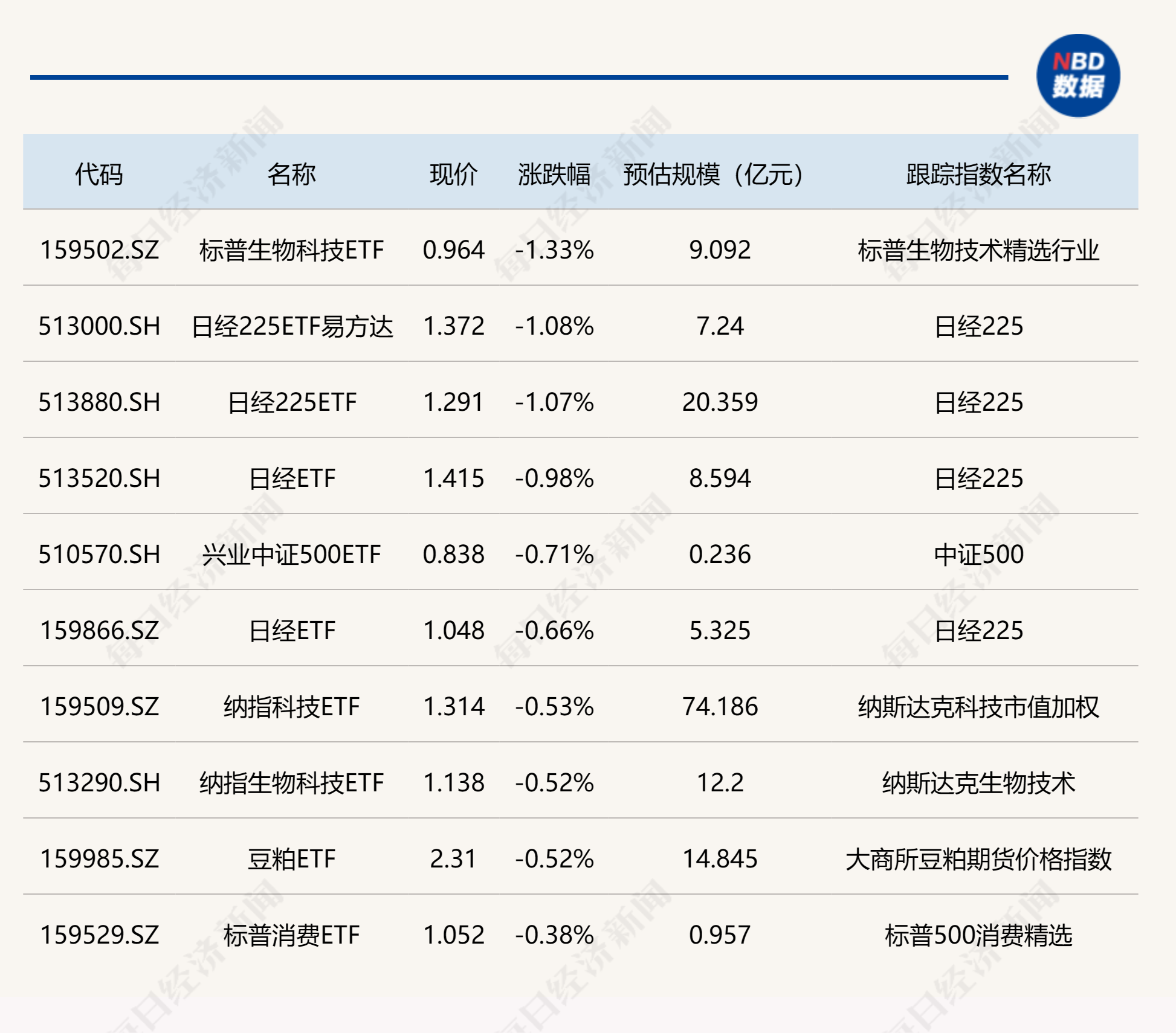Click the name 日经225ETF易方达
The image size is (1176, 1033).
point(292,326)
